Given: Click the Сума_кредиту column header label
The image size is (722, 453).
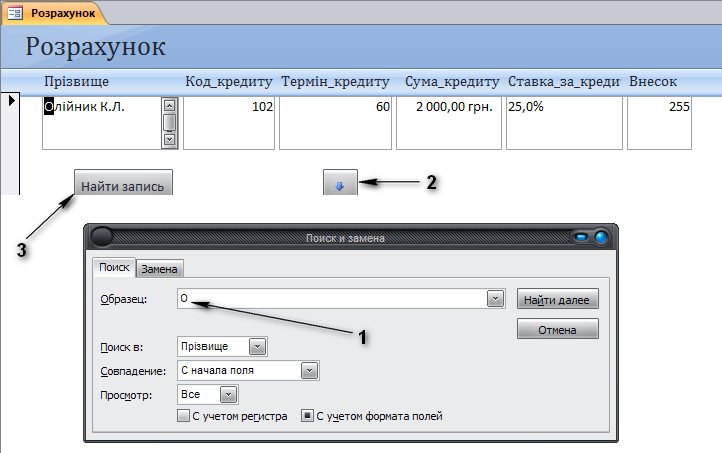Looking at the screenshot, I should [x=452, y=82].
